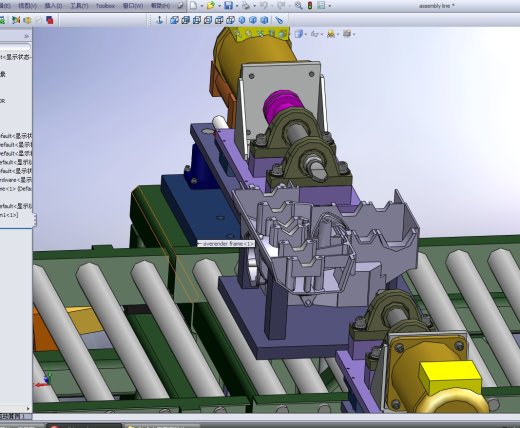Open the Print dropdown arrow
Screen dimensions: 520x428
[x=254, y=6]
